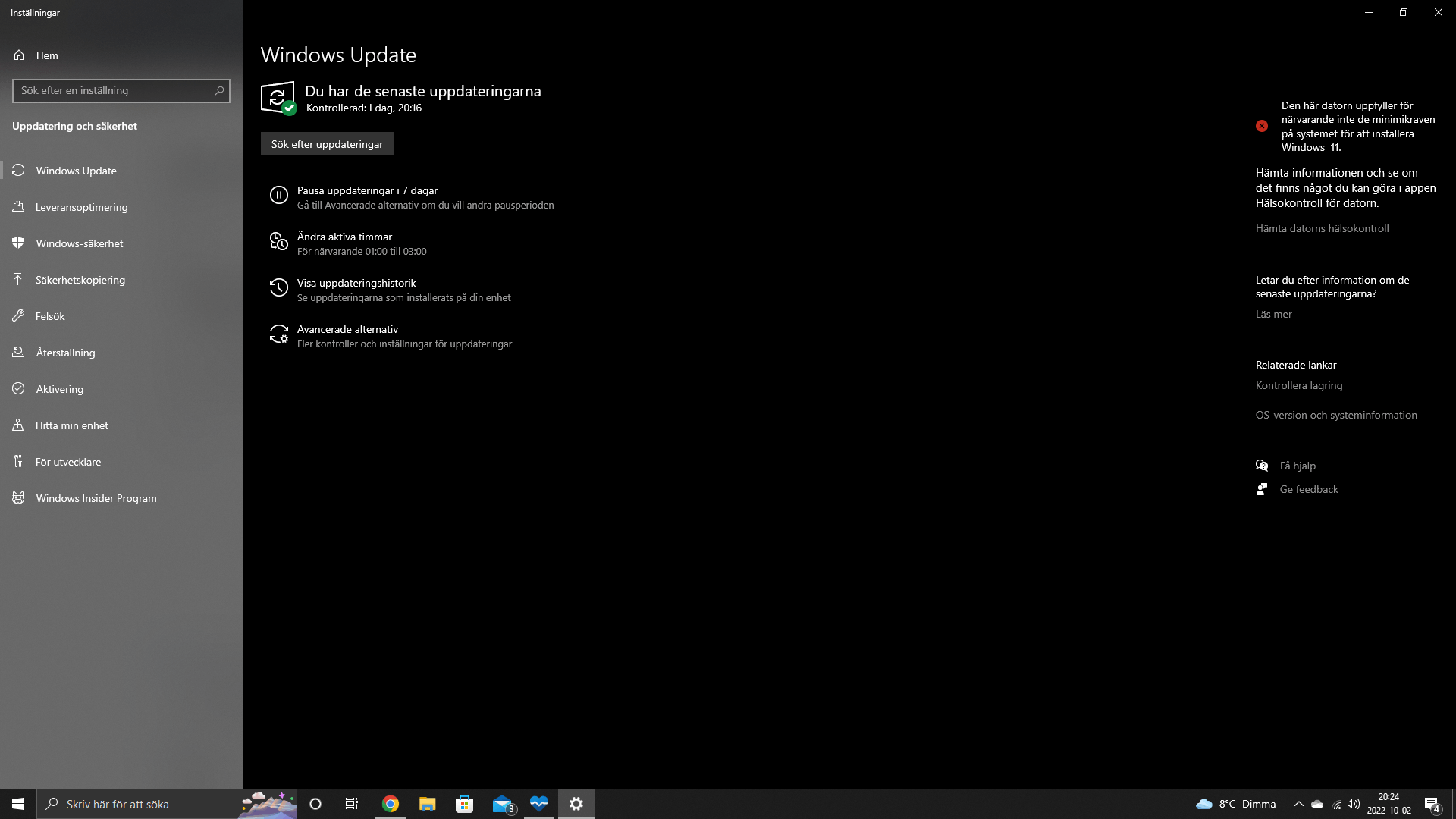The height and width of the screenshot is (819, 1456).
Task: Click the taskbar search box
Action: [167, 804]
